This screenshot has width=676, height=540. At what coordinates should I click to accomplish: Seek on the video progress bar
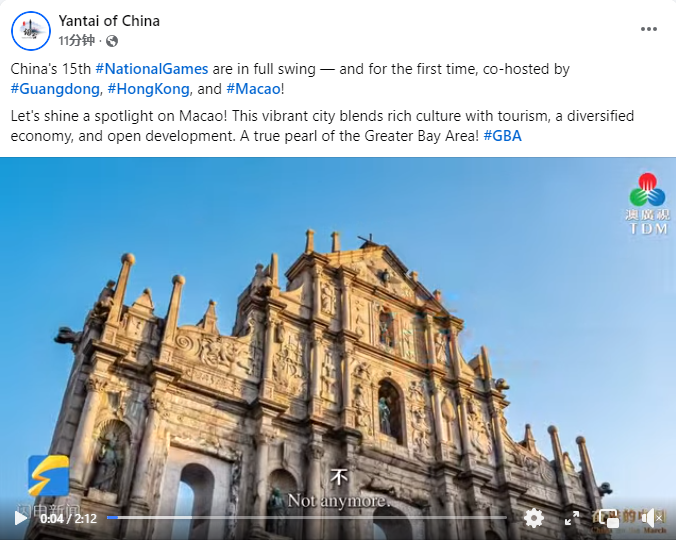tap(307, 518)
